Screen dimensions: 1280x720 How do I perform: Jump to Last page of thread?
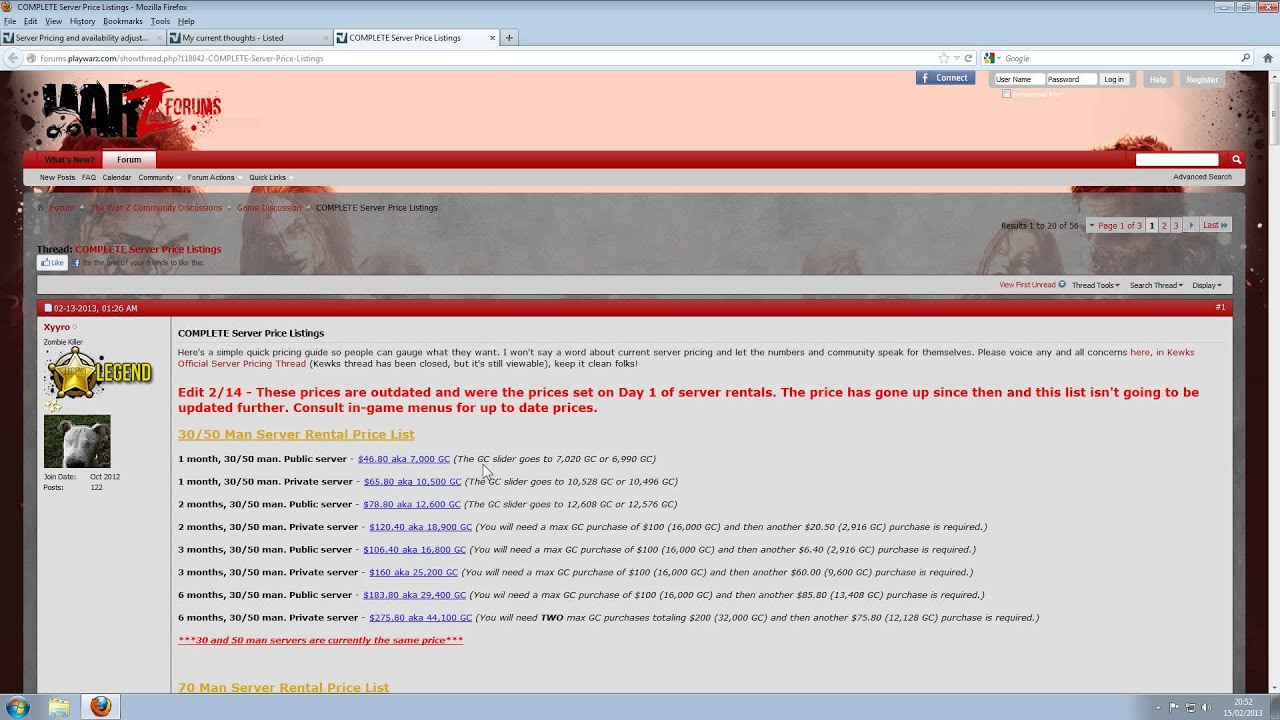point(1215,226)
